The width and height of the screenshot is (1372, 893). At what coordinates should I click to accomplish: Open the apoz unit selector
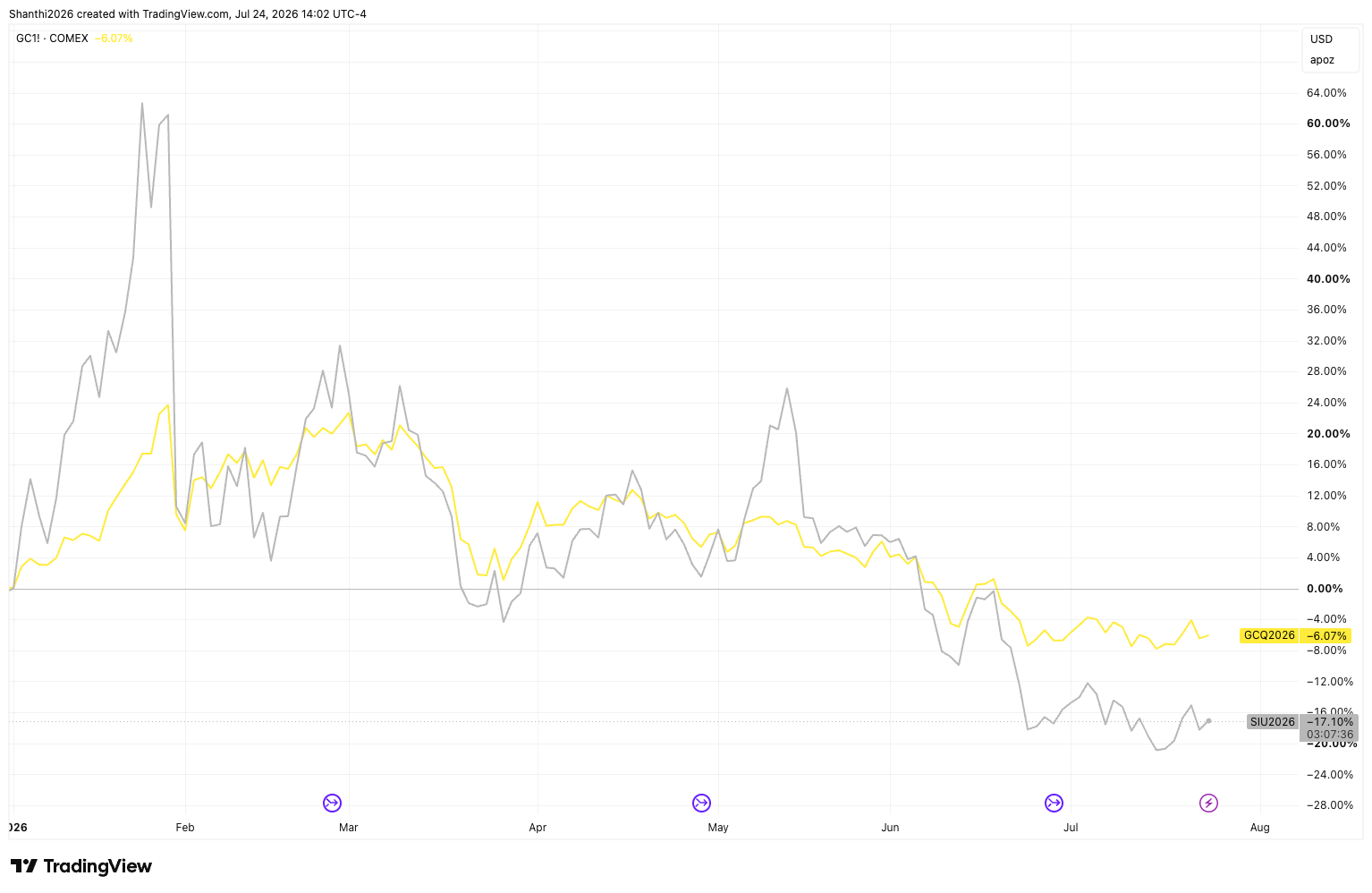tap(1322, 60)
